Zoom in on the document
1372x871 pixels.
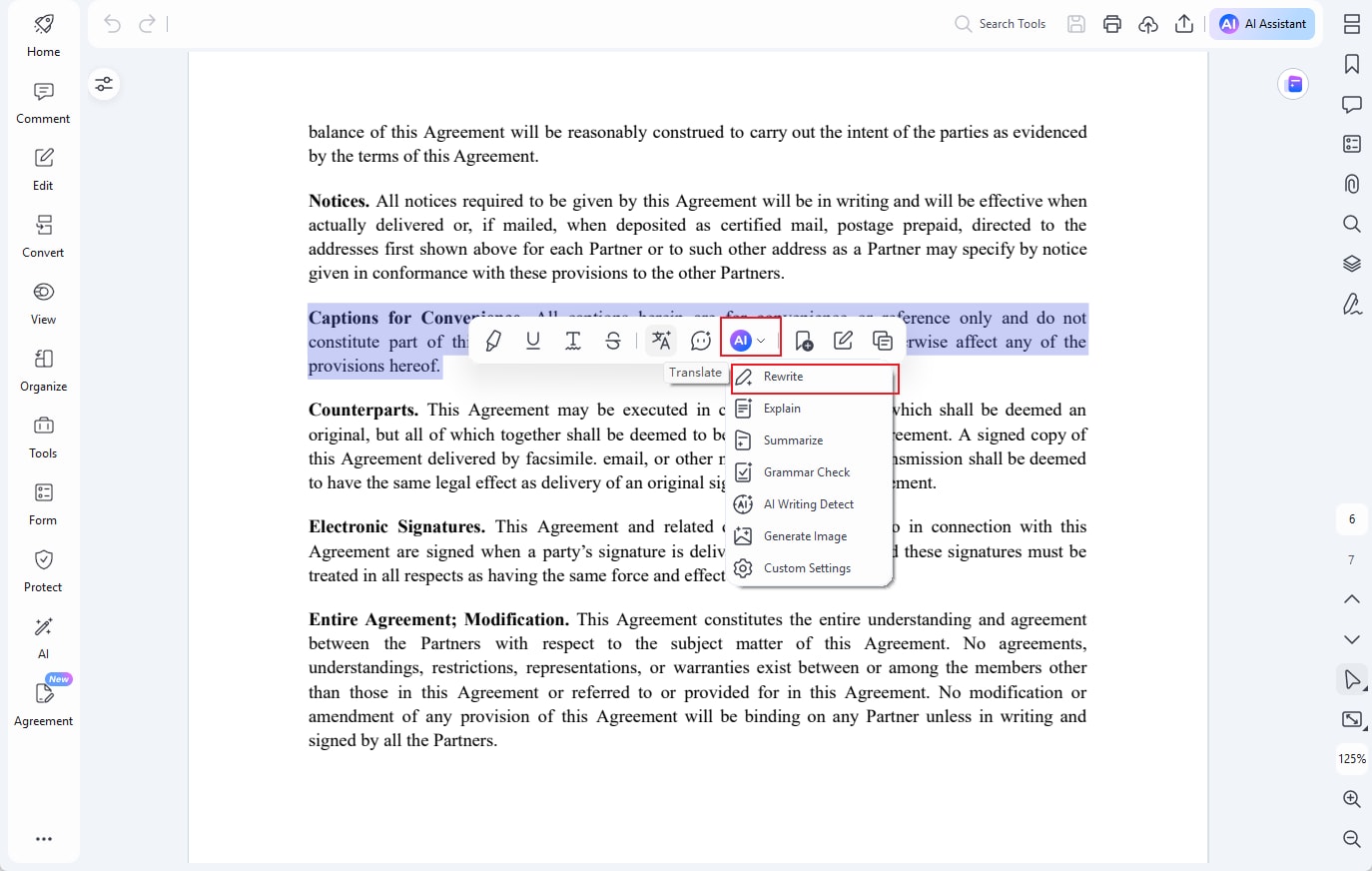1352,799
